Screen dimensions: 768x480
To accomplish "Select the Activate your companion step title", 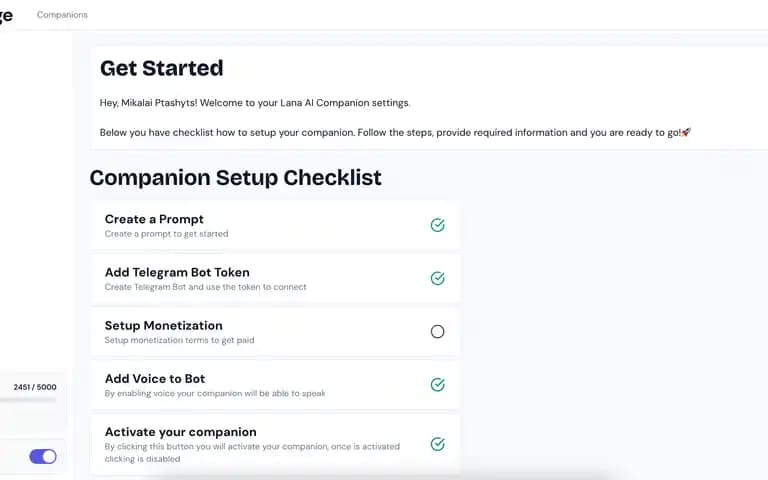I will (180, 432).
